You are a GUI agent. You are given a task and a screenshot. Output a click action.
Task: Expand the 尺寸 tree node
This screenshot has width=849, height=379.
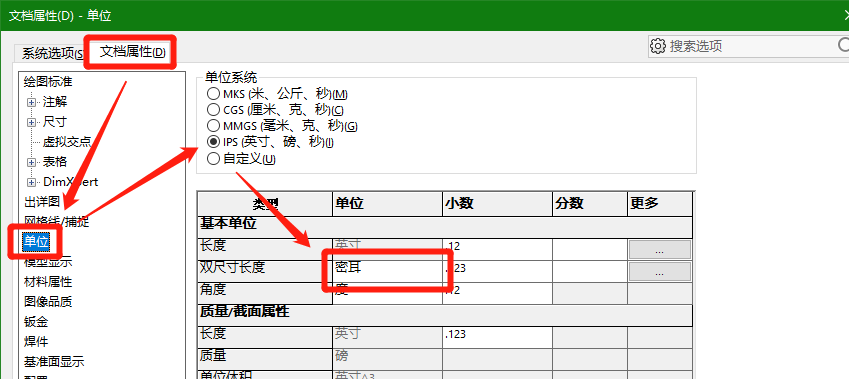click(x=32, y=122)
